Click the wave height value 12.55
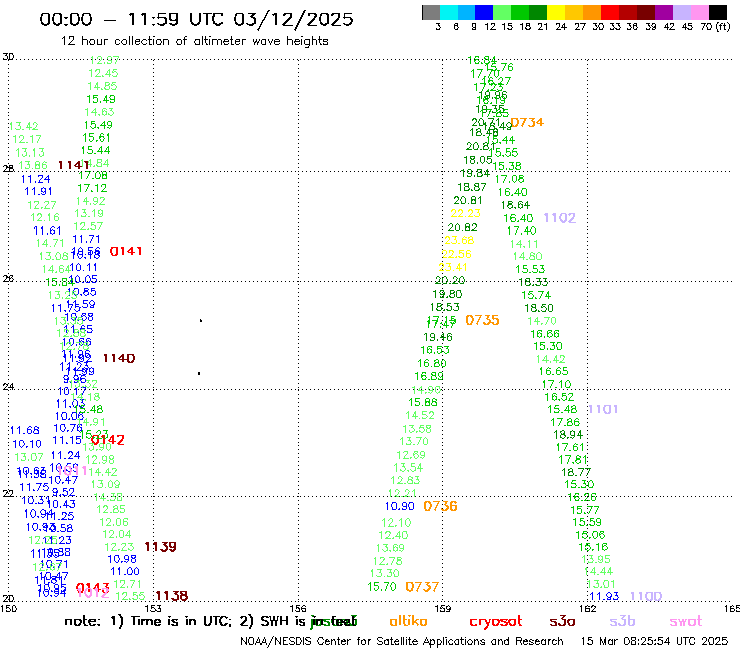This screenshot has height=650, width=740. tap(130, 596)
